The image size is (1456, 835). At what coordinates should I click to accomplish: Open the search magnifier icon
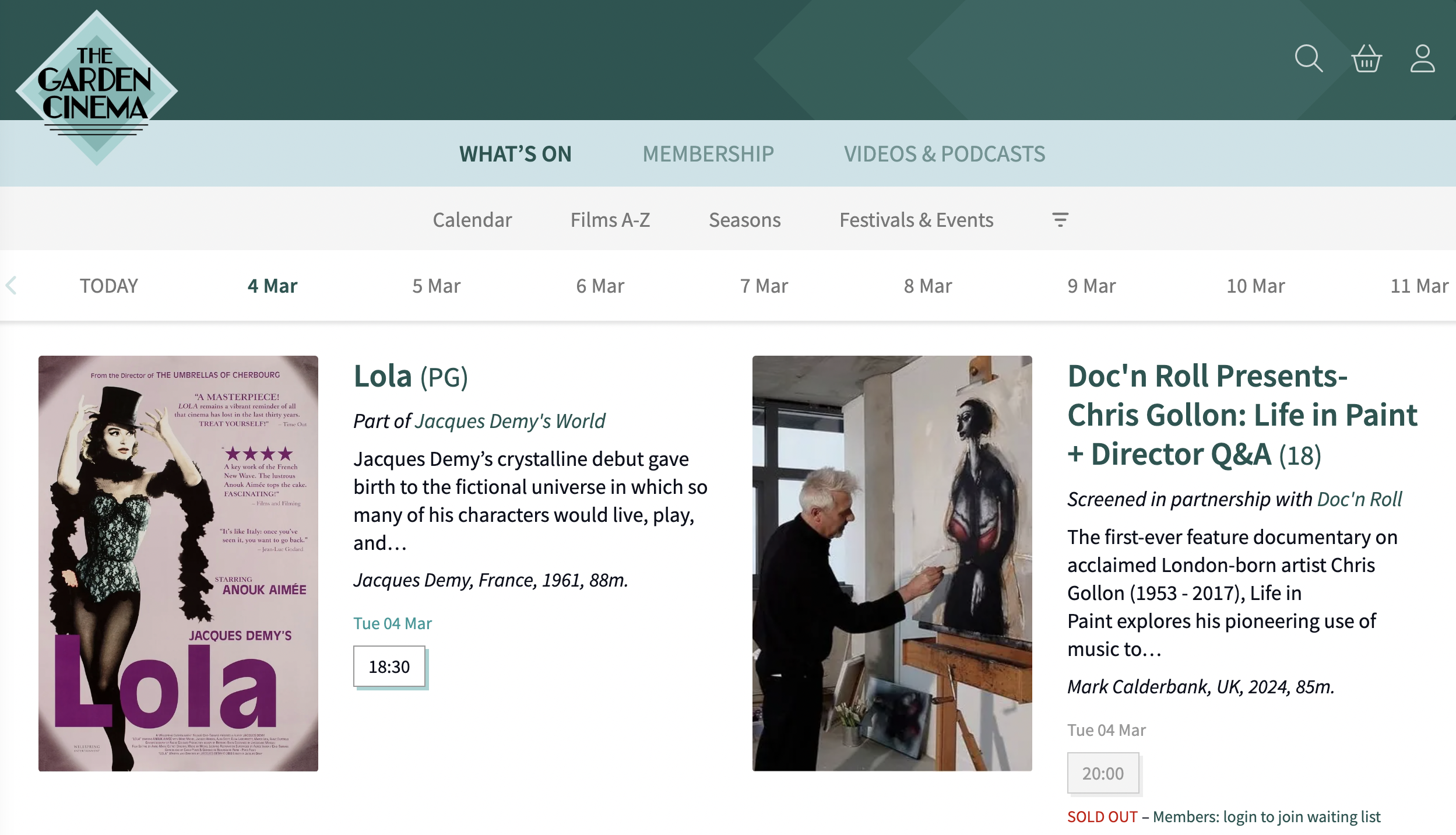[x=1309, y=58]
